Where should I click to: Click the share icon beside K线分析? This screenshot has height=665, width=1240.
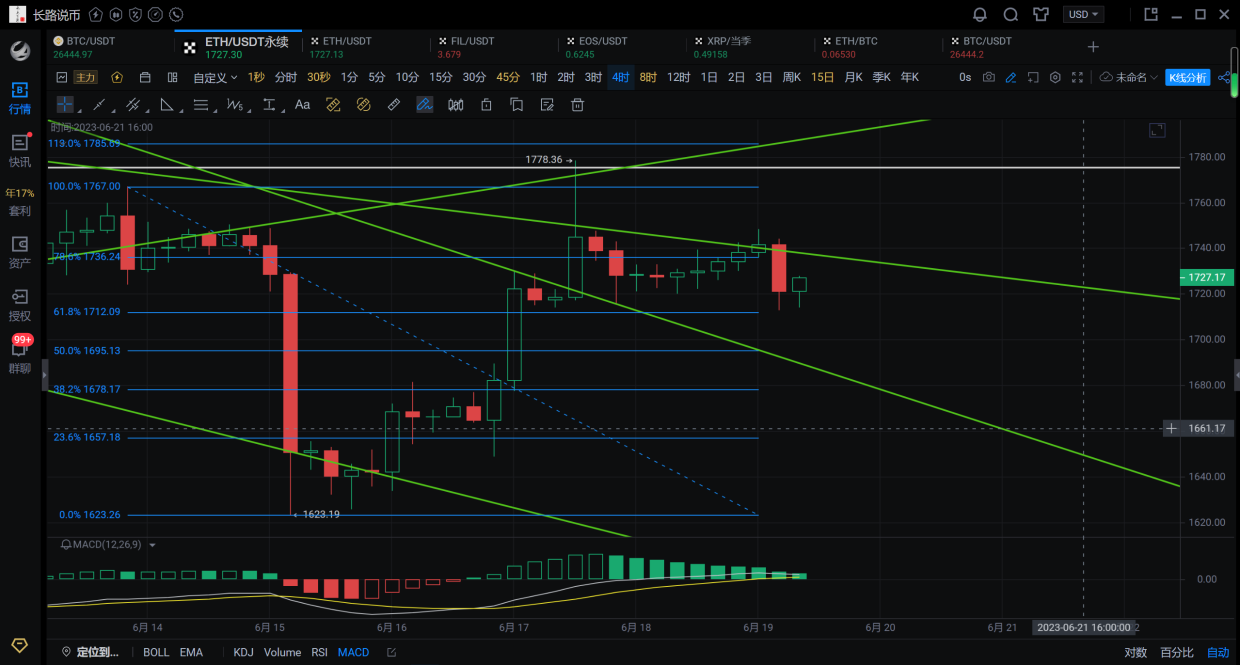click(1225, 77)
